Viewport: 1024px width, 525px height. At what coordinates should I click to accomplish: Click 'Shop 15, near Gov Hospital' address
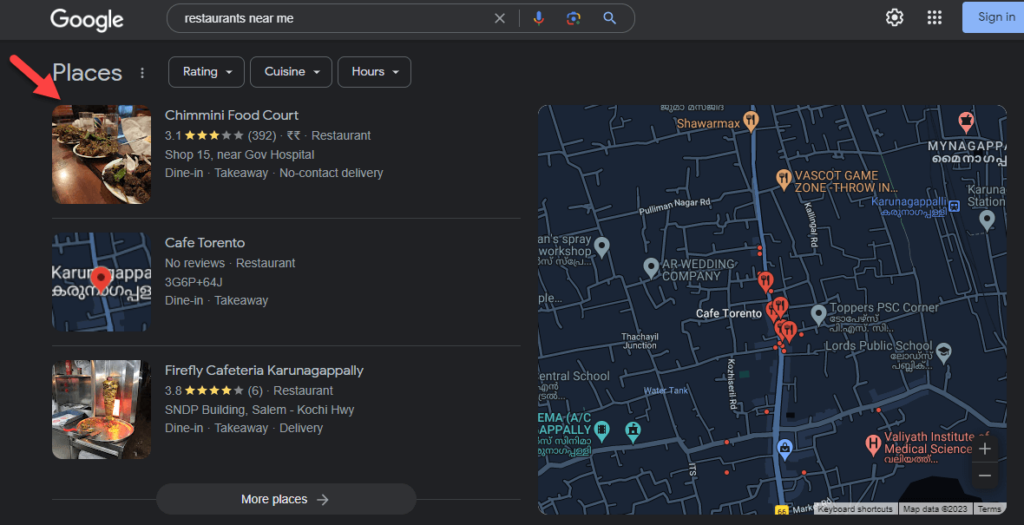pos(240,155)
